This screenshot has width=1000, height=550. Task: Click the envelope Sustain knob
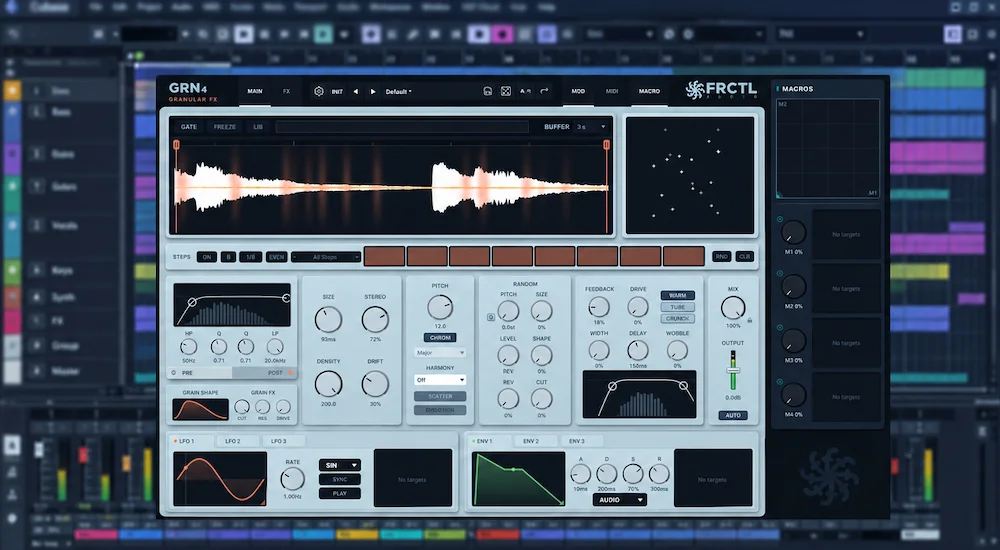[x=633, y=474]
